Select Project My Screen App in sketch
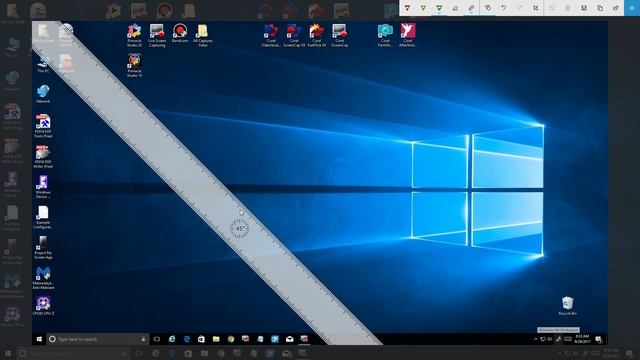The image size is (640, 360). coord(43,247)
